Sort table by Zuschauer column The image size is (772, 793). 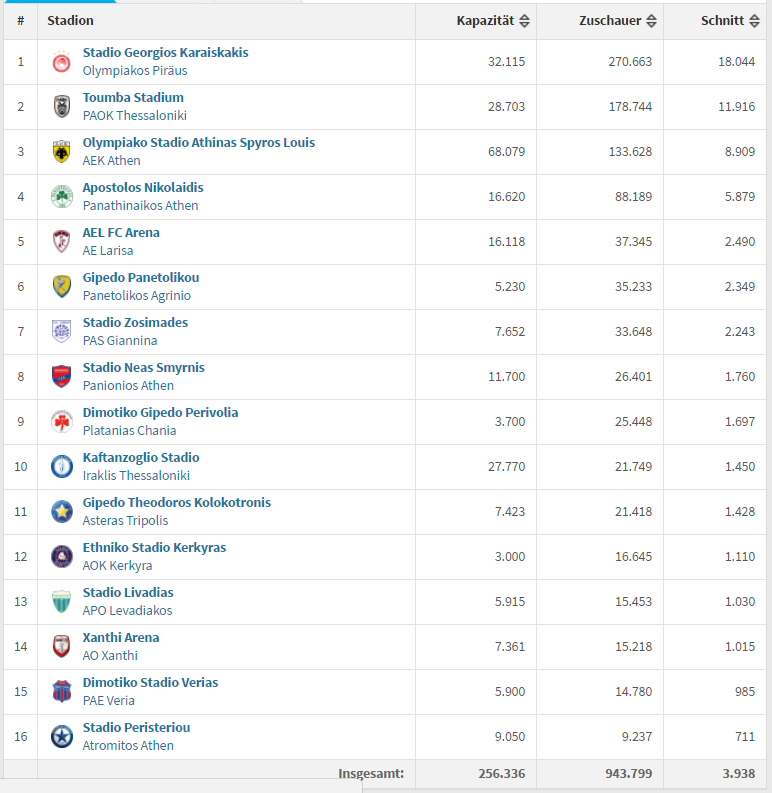click(617, 21)
